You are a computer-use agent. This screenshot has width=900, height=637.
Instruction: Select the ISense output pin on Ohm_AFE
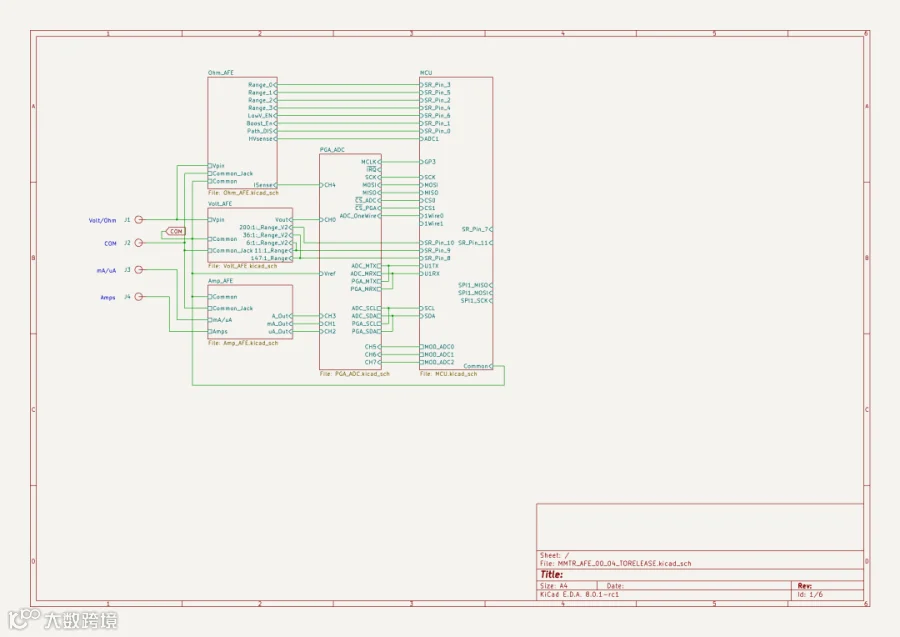265,185
